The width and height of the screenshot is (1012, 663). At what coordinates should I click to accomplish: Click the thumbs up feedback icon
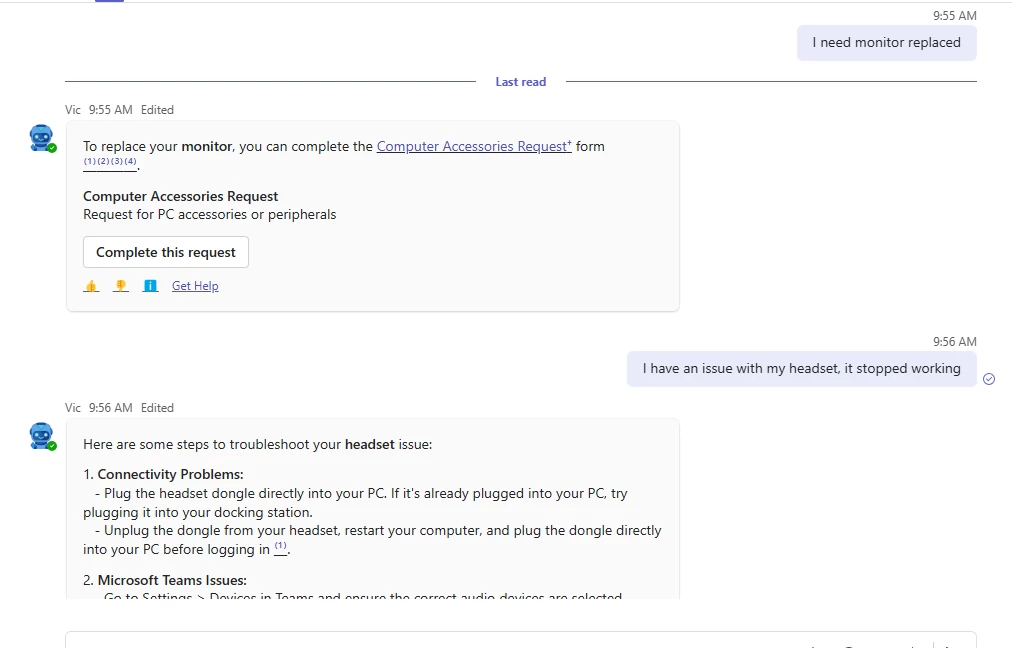click(91, 286)
